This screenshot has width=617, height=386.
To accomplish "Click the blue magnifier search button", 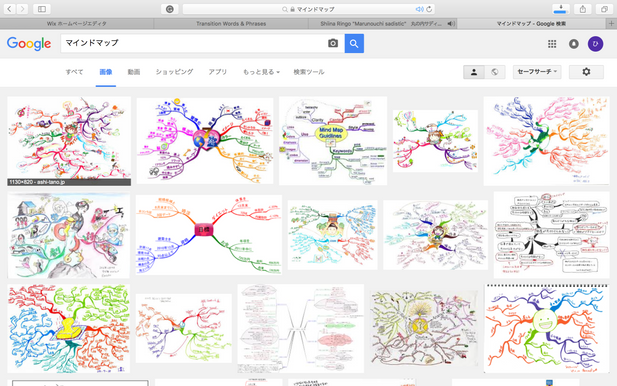I will coord(354,43).
